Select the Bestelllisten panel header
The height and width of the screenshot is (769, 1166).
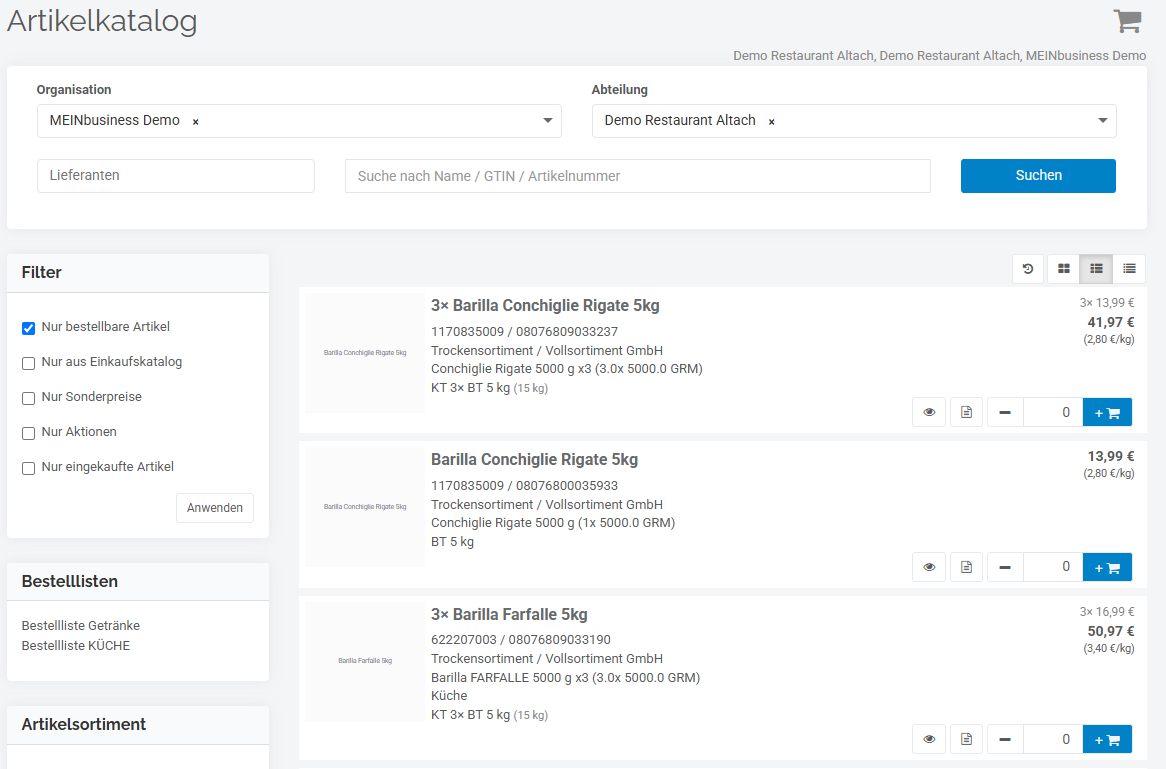[138, 582]
